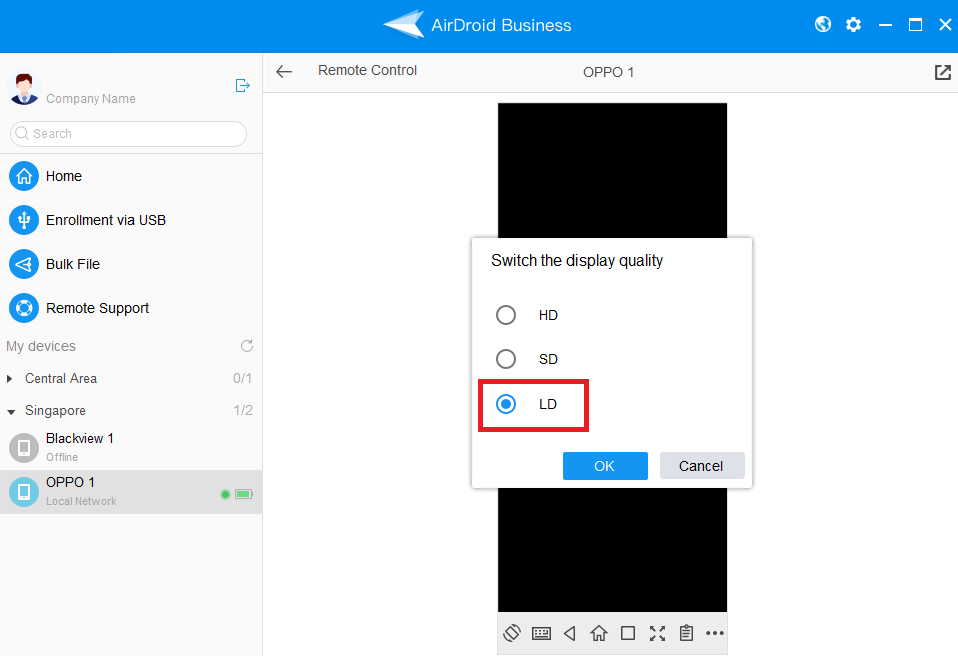This screenshot has height=656, width=958.
Task: Open Bulk File in the sidebar
Action: [131, 264]
